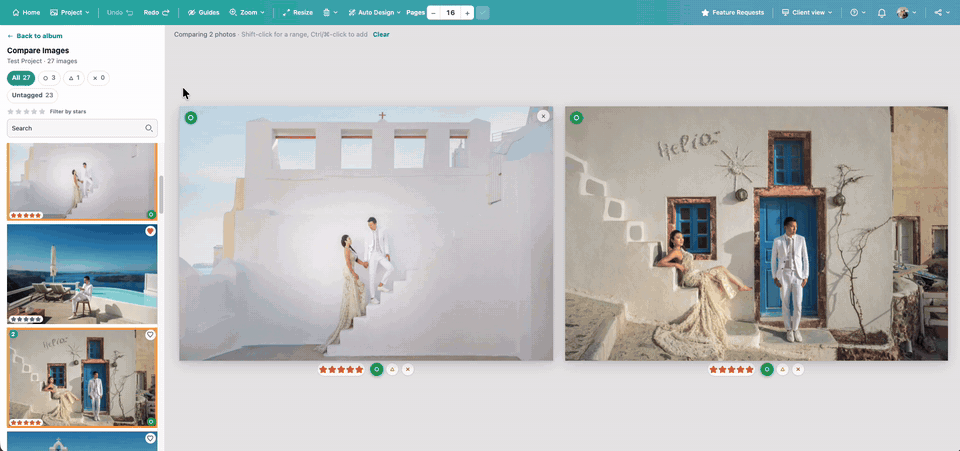Open the user avatar menu
960x451 pixels.
click(902, 12)
